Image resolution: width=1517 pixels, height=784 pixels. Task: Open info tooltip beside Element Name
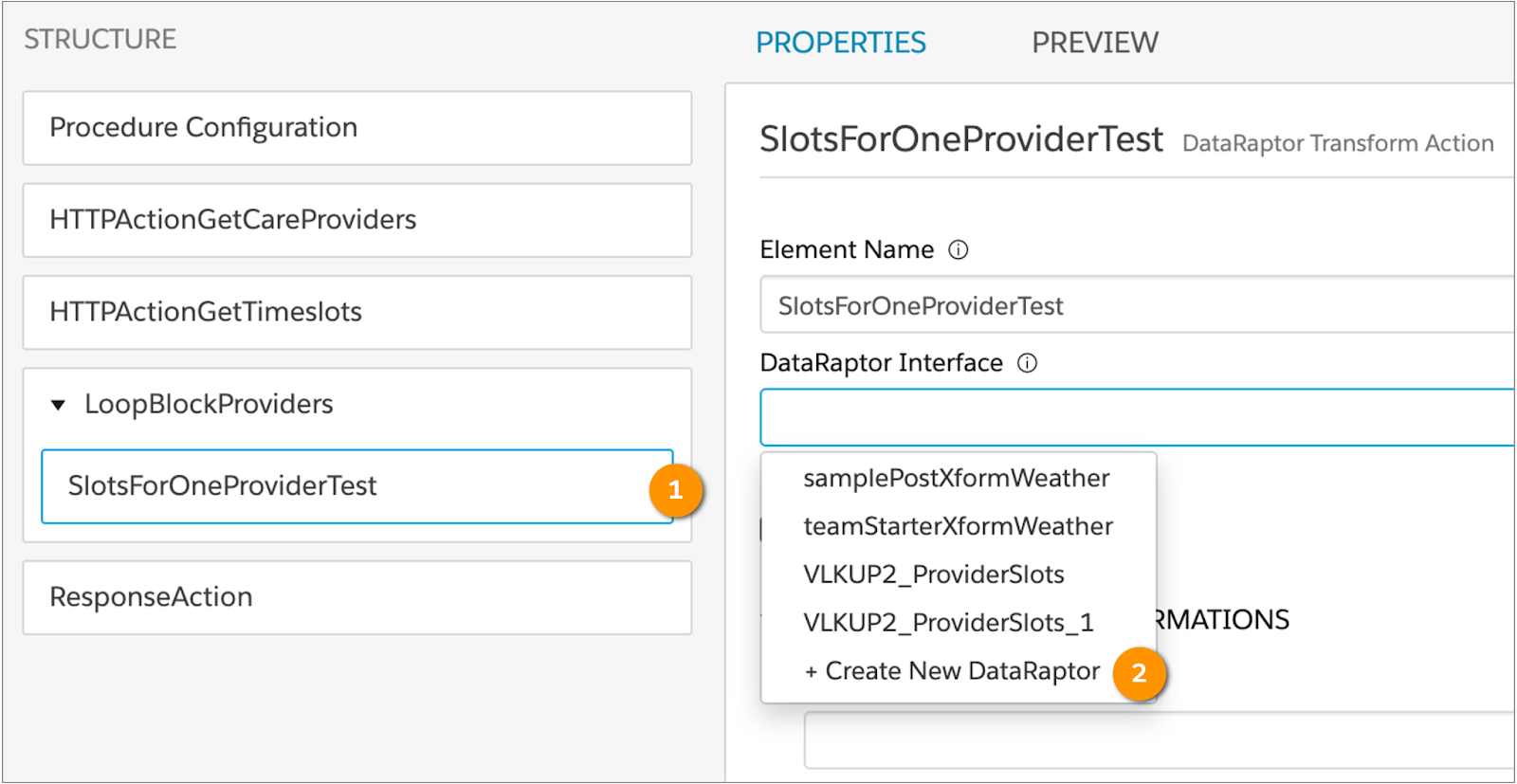click(x=959, y=250)
